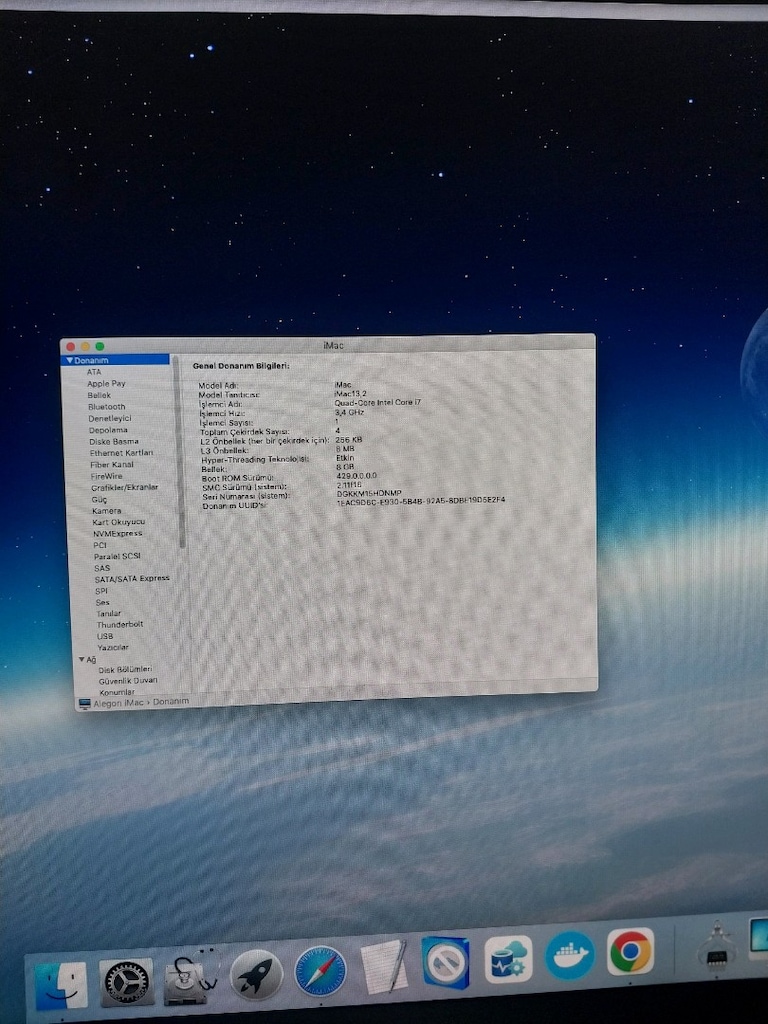768x1024 pixels.
Task: Select NVMExpress in the sidebar
Action: [118, 534]
